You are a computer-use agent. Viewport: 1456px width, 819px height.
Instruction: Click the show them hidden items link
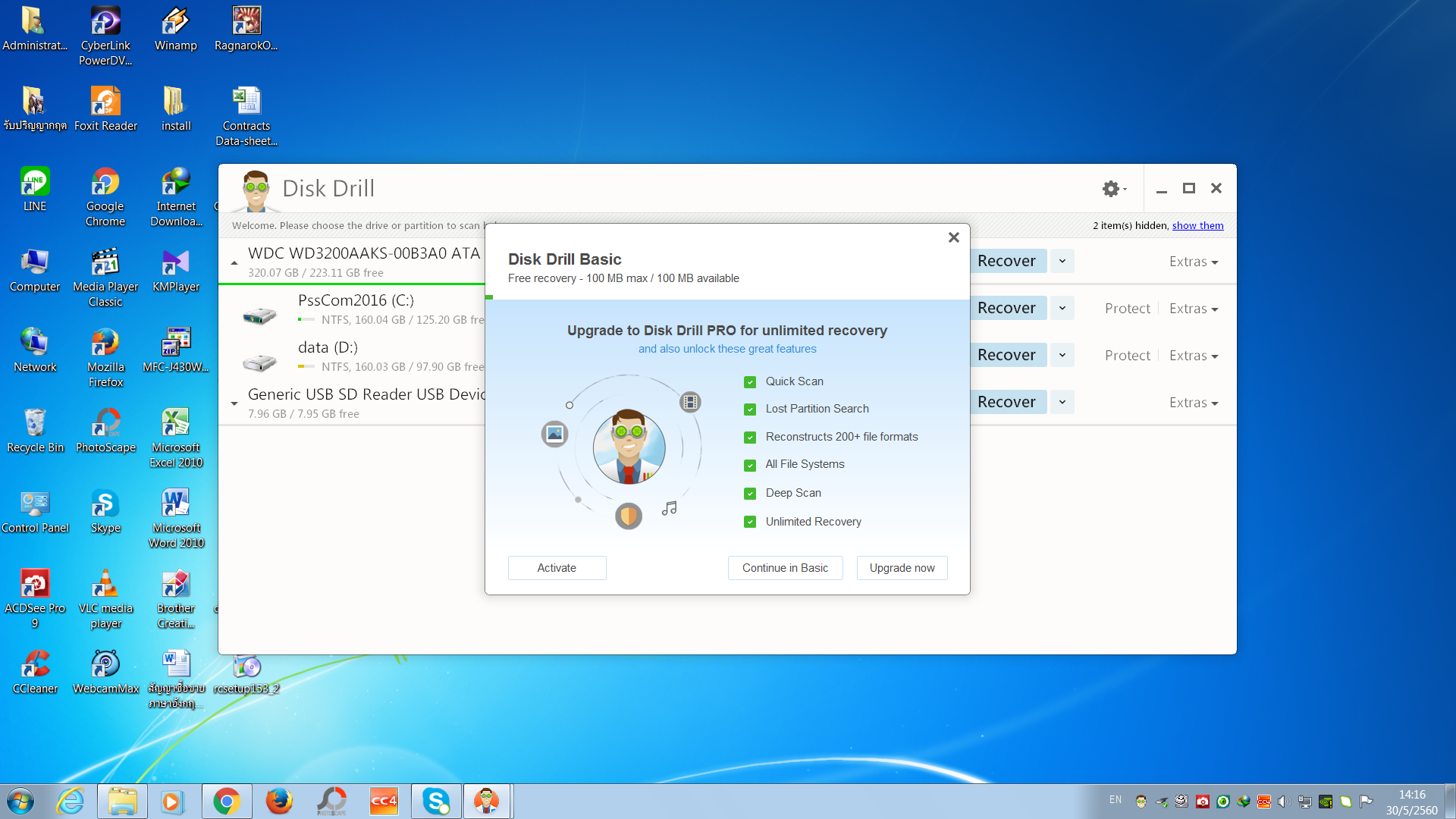coord(1197,225)
